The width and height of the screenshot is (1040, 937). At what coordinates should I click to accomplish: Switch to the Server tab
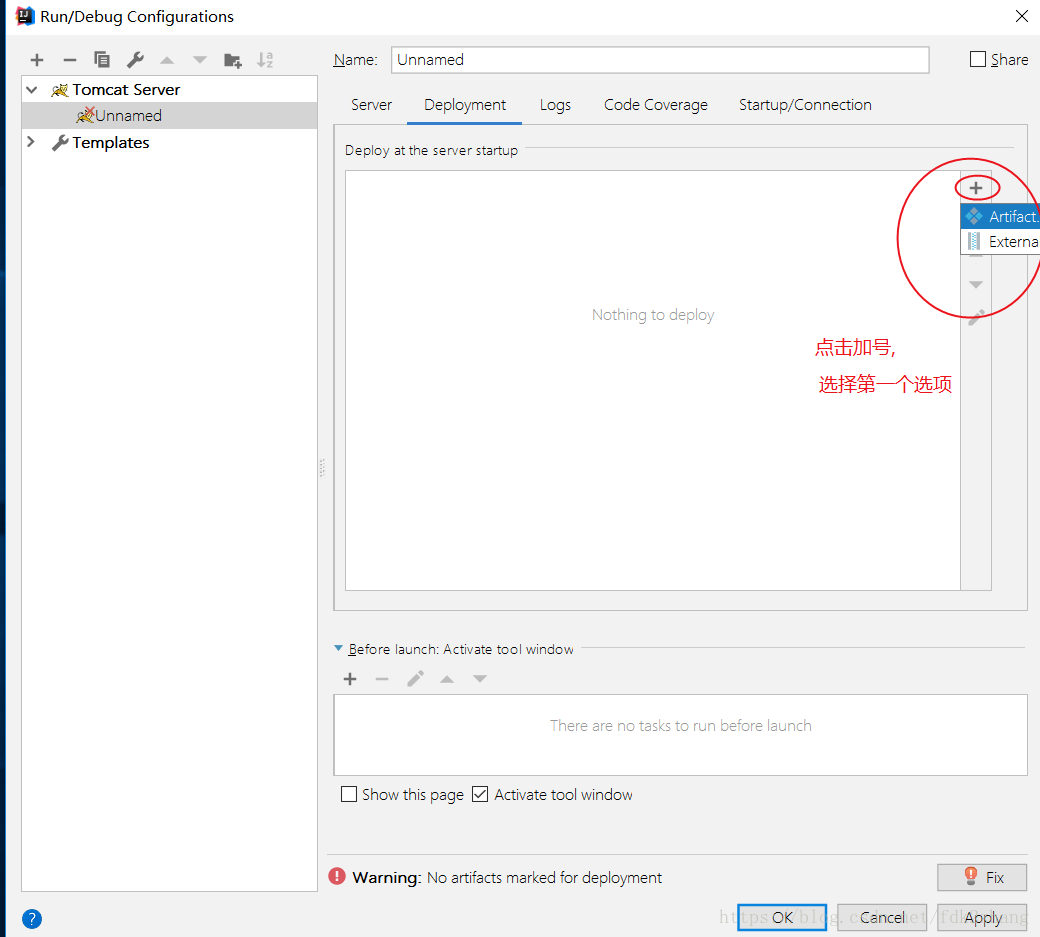click(x=371, y=105)
